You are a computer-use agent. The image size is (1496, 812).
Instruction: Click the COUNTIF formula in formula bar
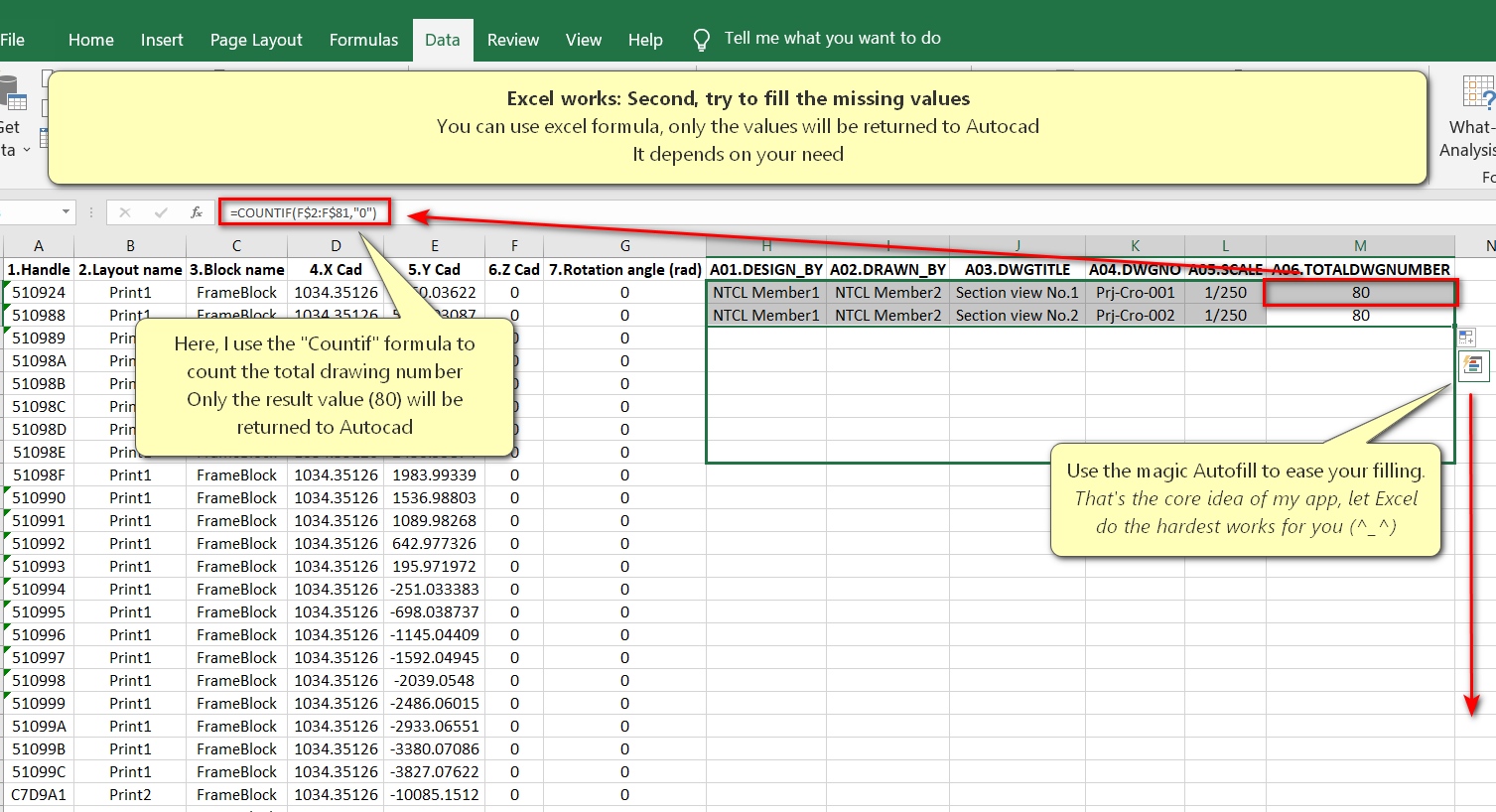point(304,212)
